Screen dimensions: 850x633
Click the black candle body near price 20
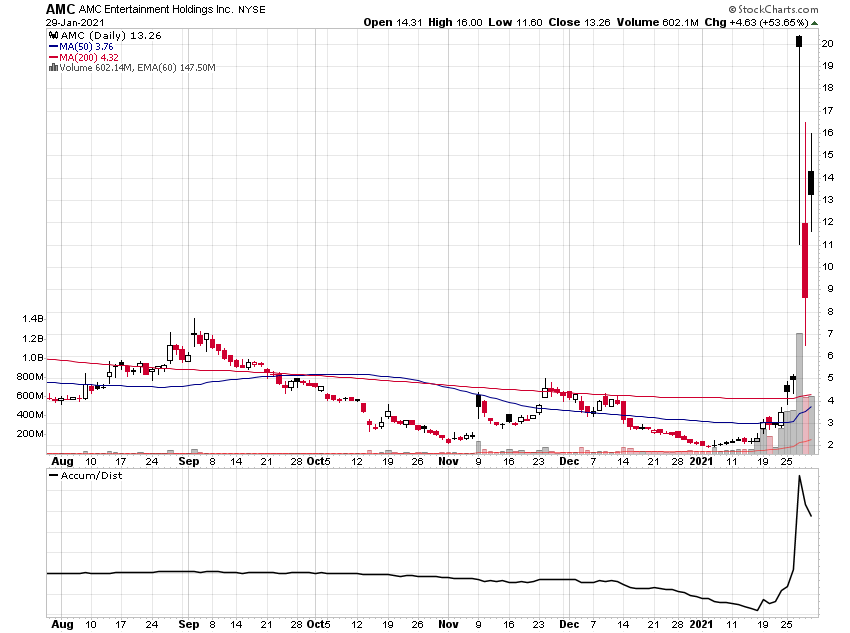[x=799, y=41]
